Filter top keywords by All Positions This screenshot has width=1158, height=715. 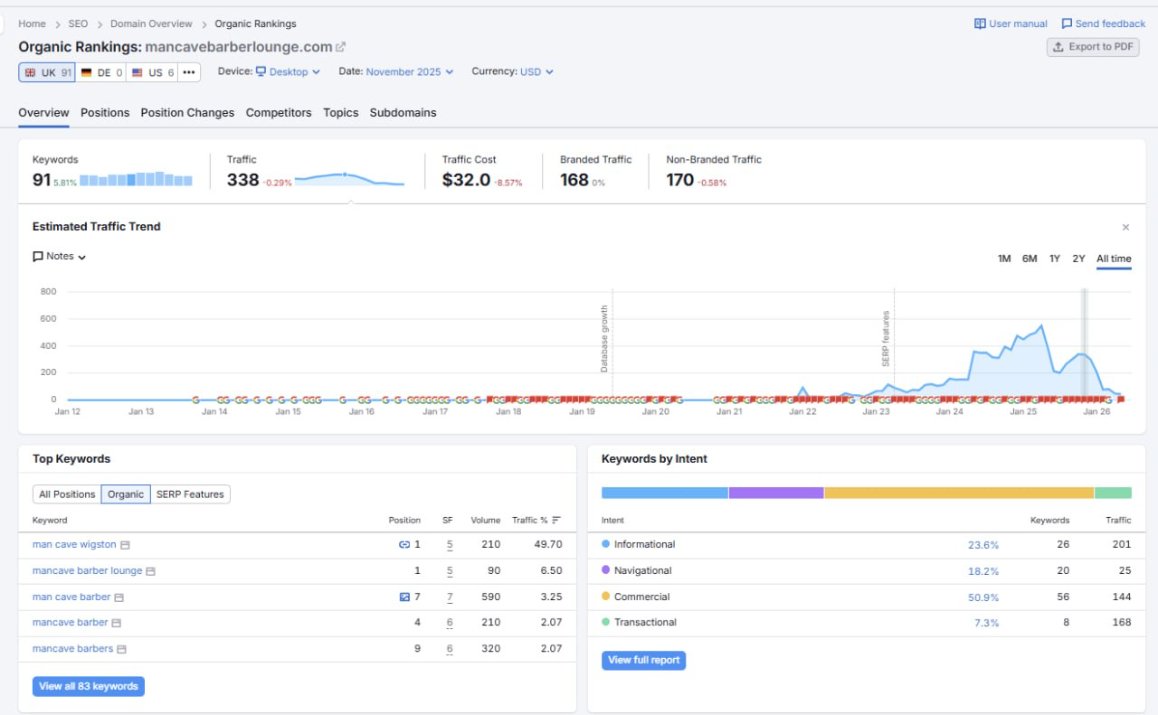click(x=67, y=494)
